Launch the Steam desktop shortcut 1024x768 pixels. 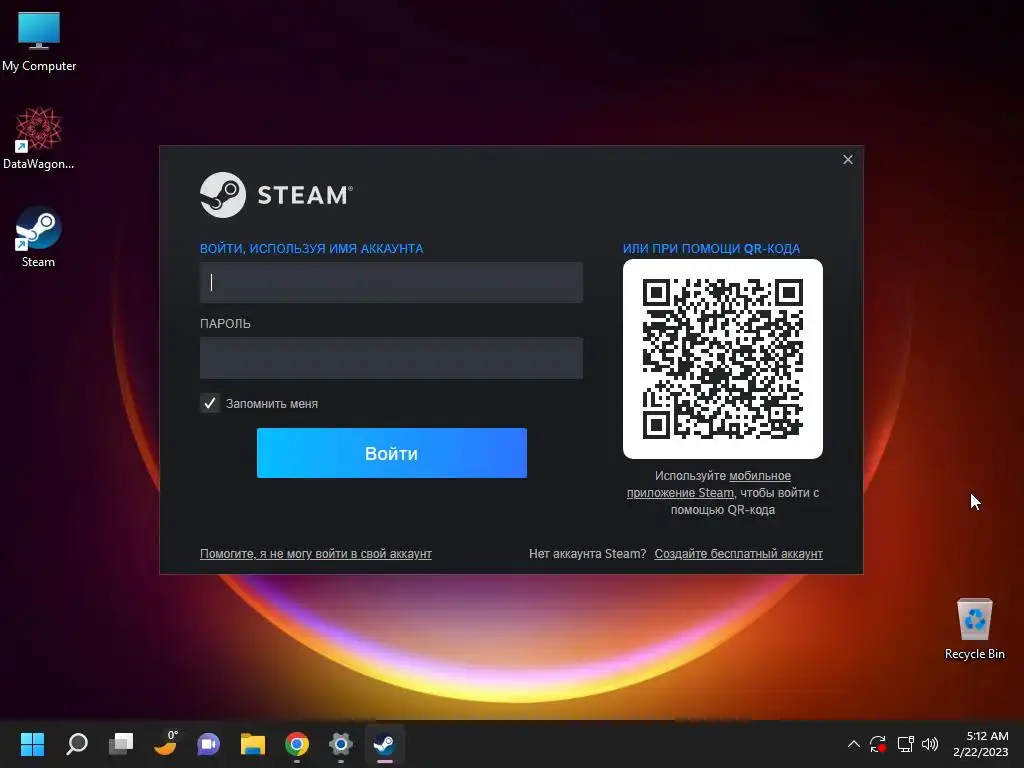tap(38, 236)
